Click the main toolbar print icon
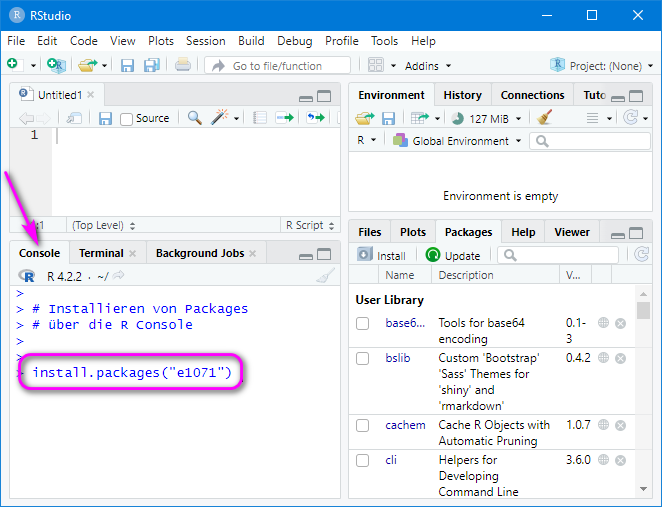The width and height of the screenshot is (662, 507). pos(183,65)
